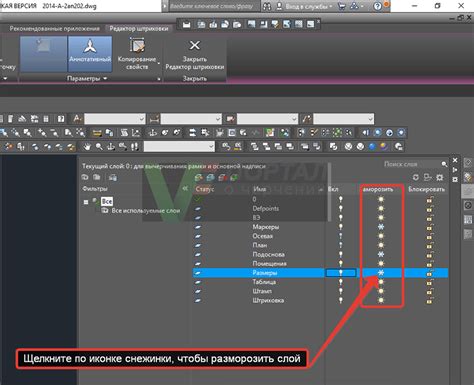Toggle the Аннотативный hatch option
474x385 pixels.
(x=90, y=54)
